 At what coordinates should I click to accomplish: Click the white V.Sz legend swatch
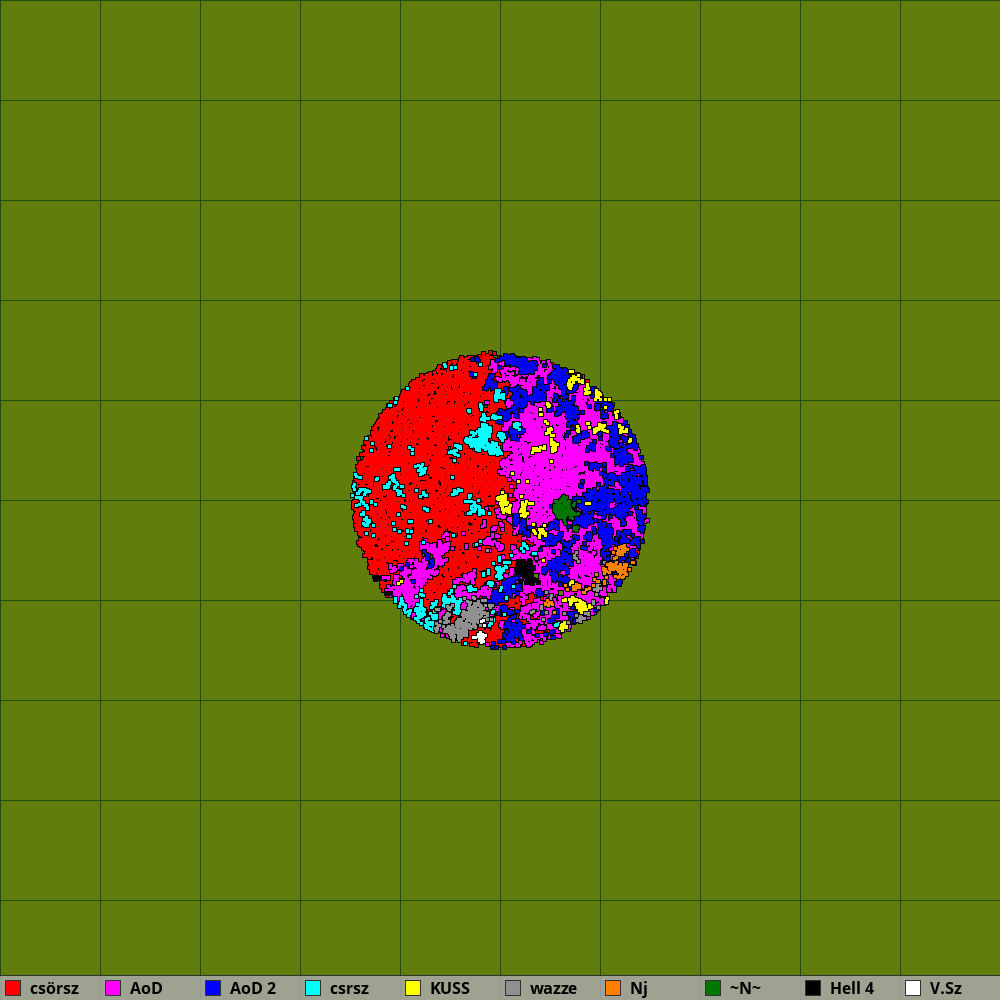tap(913, 988)
